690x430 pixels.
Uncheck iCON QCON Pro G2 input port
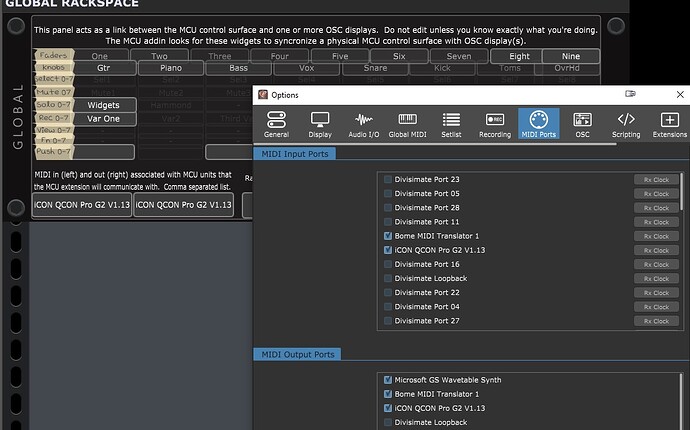388,250
